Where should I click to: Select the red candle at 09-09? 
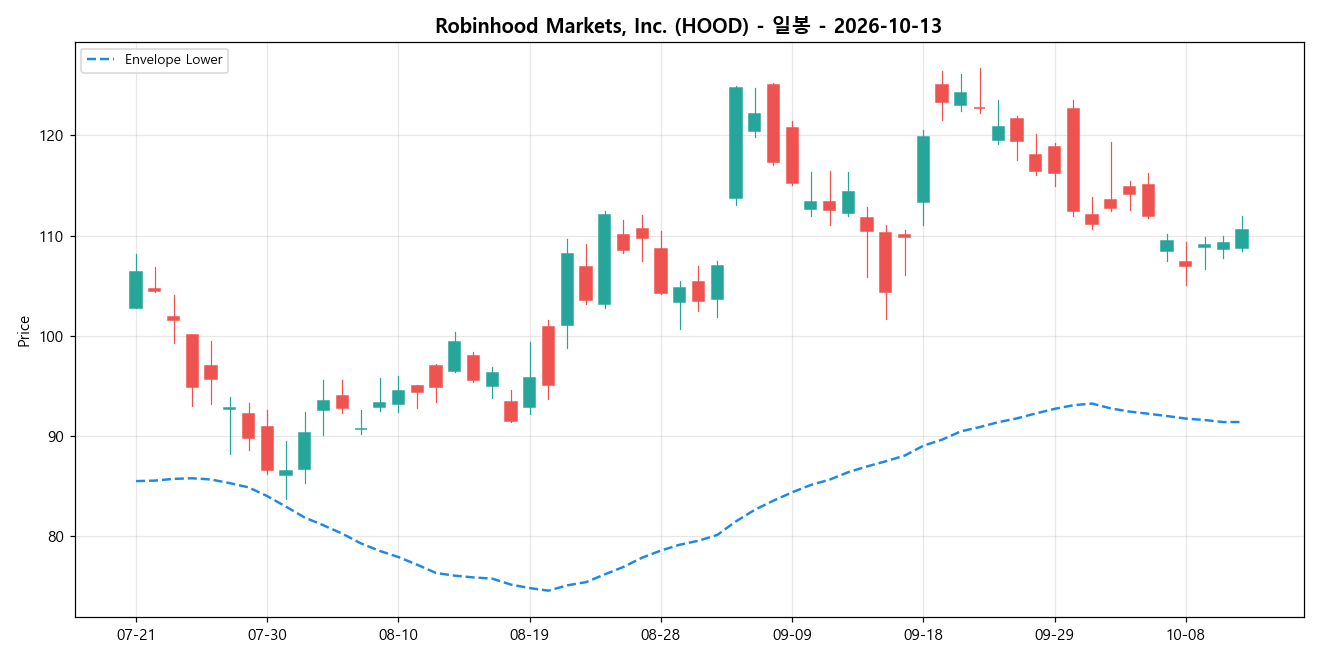tap(792, 155)
